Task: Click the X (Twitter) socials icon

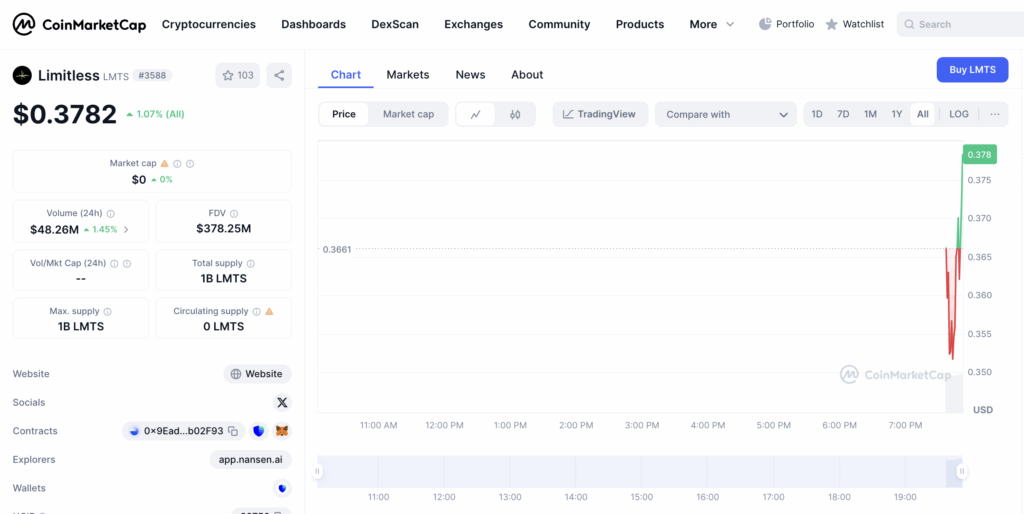Action: tap(282, 402)
